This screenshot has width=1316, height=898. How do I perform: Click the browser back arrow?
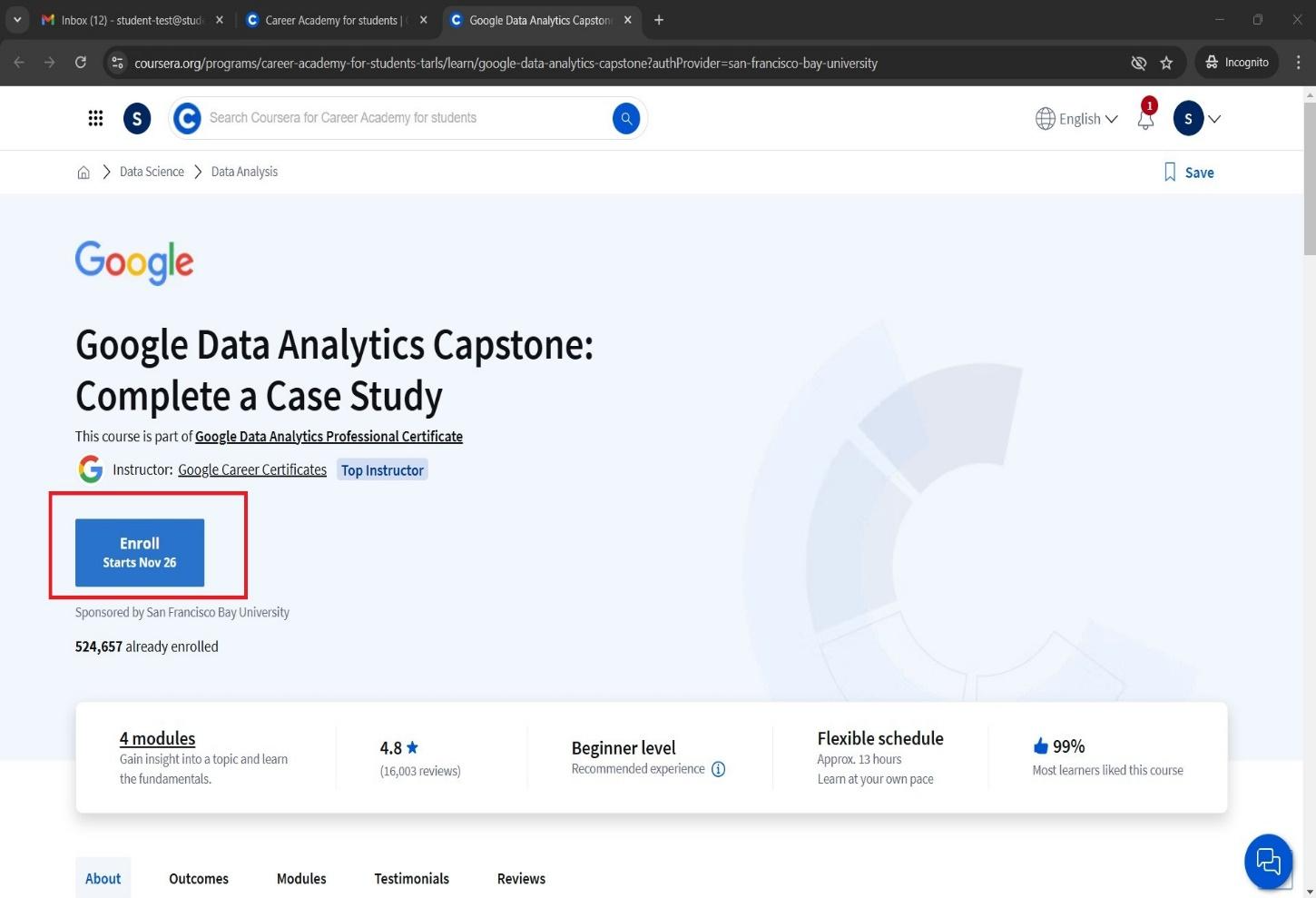20,63
